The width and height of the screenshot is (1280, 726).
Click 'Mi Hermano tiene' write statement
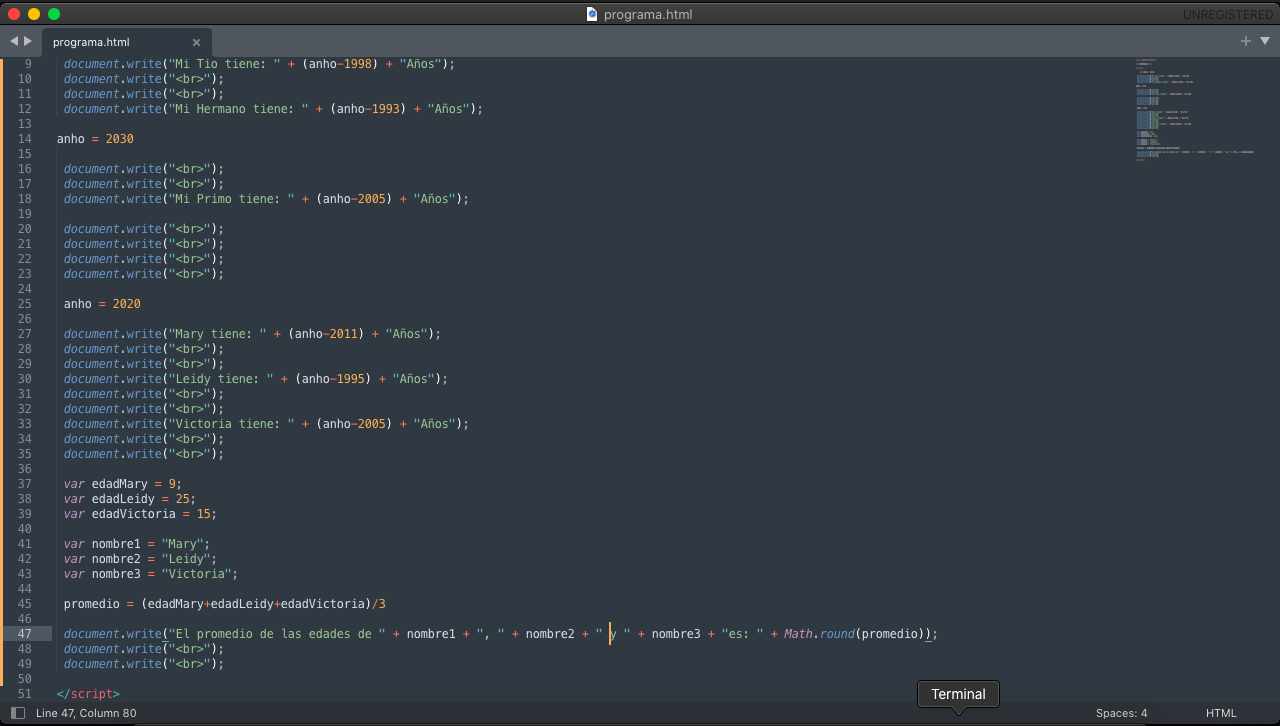274,109
